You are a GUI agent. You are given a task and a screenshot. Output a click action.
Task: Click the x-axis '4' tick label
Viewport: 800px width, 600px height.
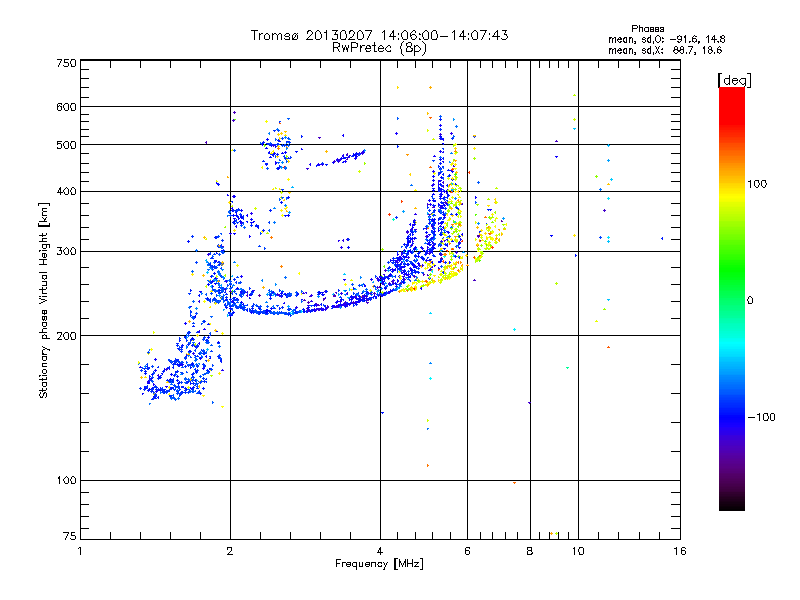(380, 551)
